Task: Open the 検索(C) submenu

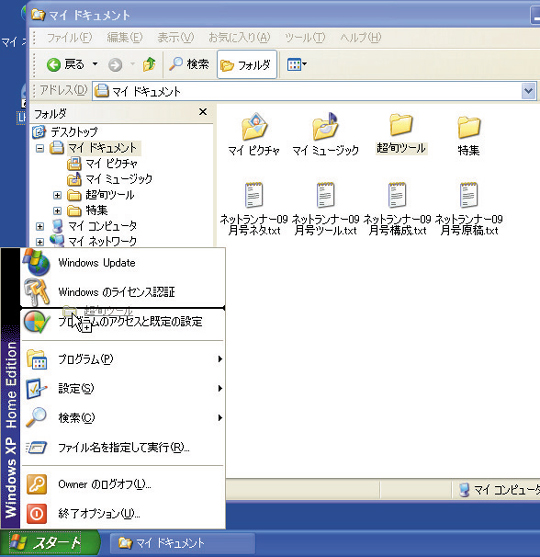Action: coord(123,418)
